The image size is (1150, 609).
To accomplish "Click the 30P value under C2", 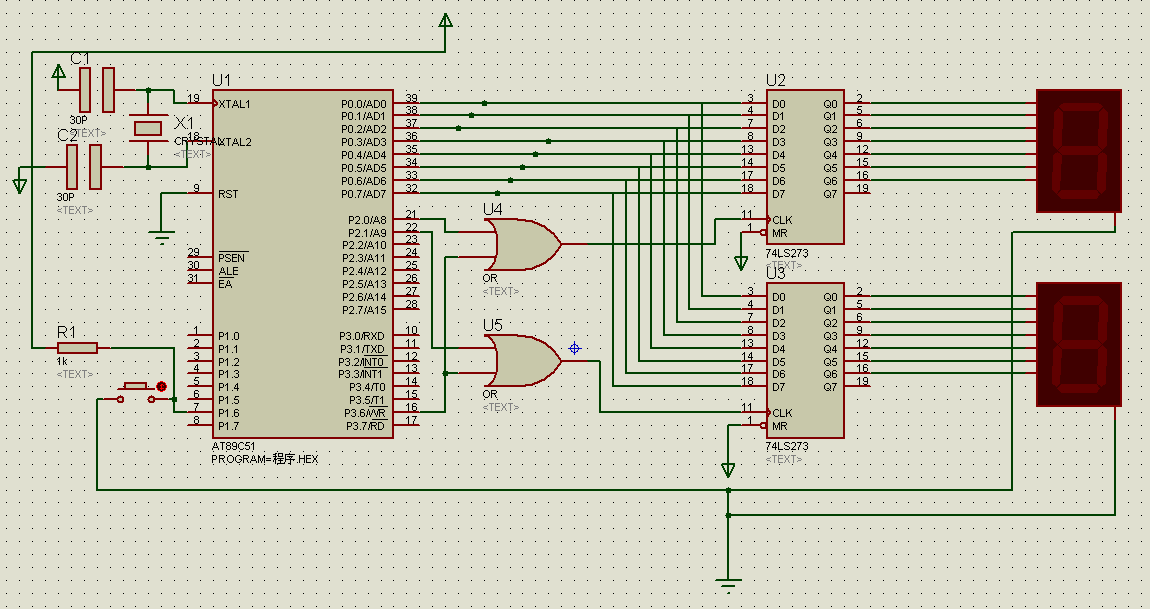I will (65, 197).
